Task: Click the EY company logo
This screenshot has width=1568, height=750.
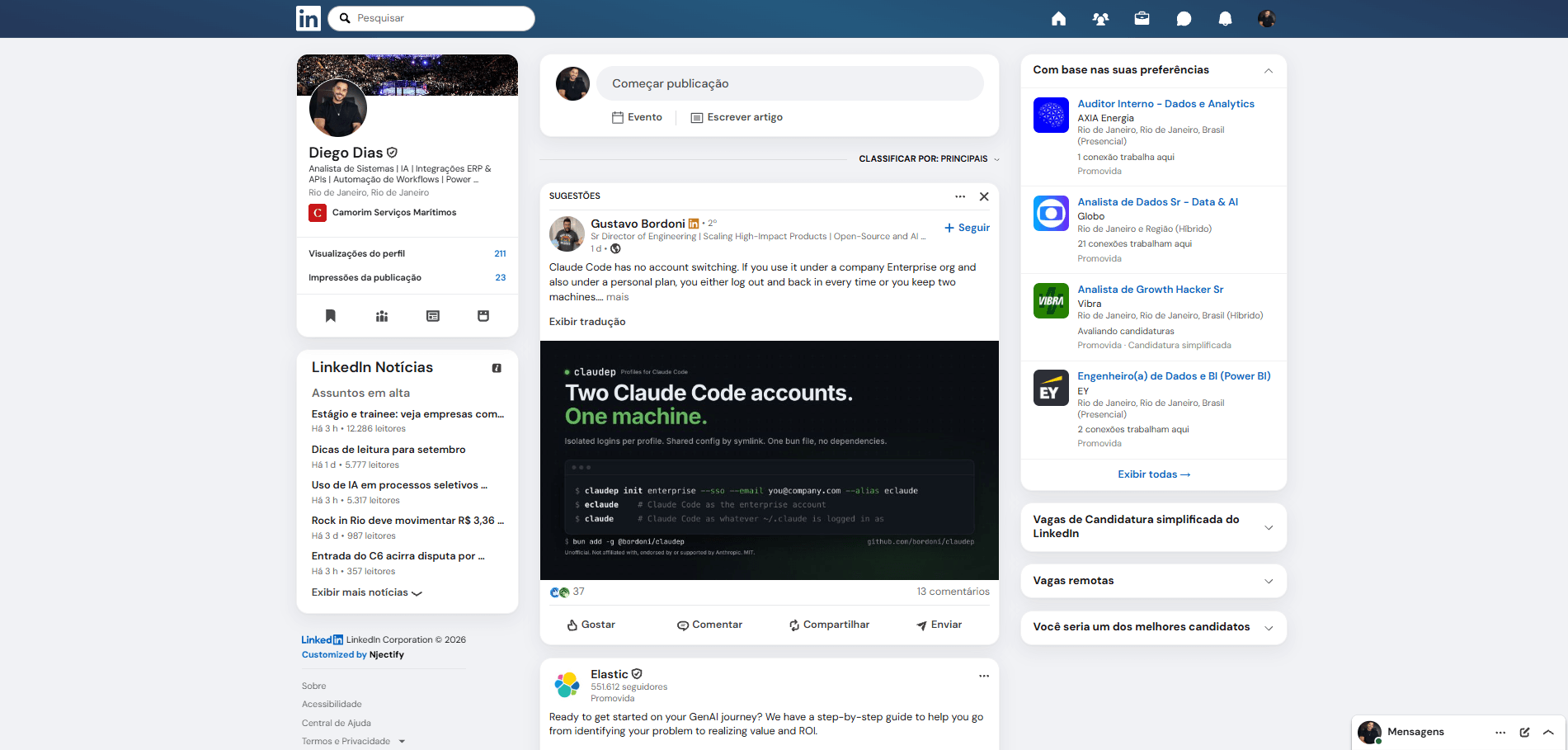Action: tap(1051, 388)
